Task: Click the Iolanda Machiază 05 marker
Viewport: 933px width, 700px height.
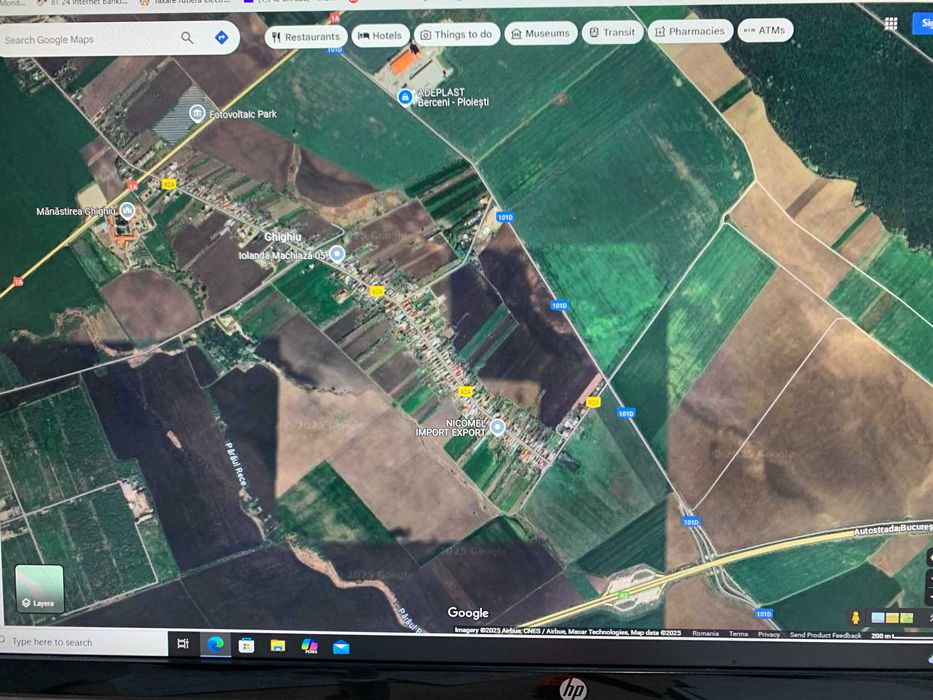Action: 337,254
